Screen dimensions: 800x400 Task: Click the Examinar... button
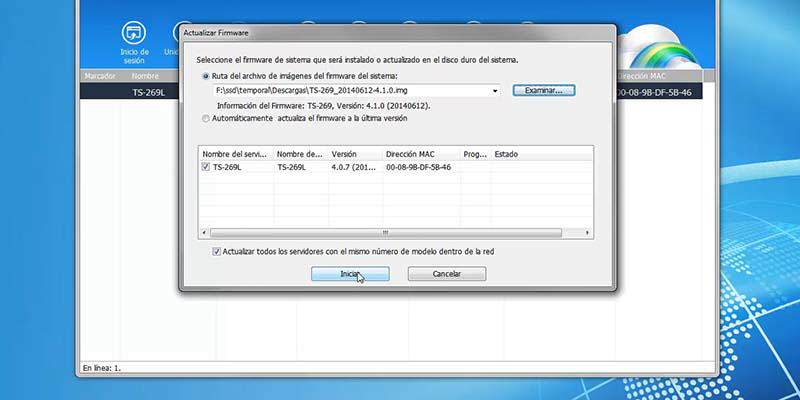(544, 90)
